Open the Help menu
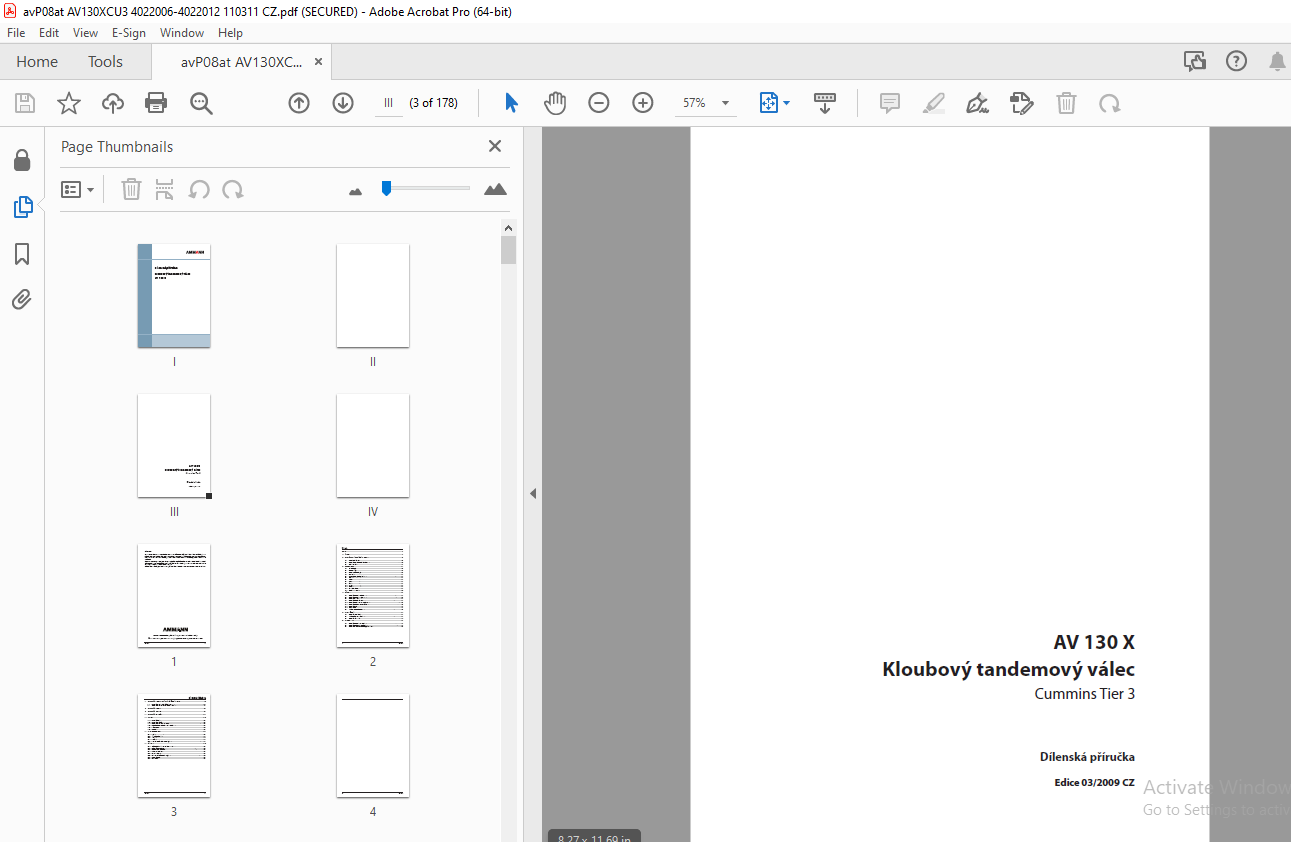Screen dimensions: 1291x842 pos(230,33)
